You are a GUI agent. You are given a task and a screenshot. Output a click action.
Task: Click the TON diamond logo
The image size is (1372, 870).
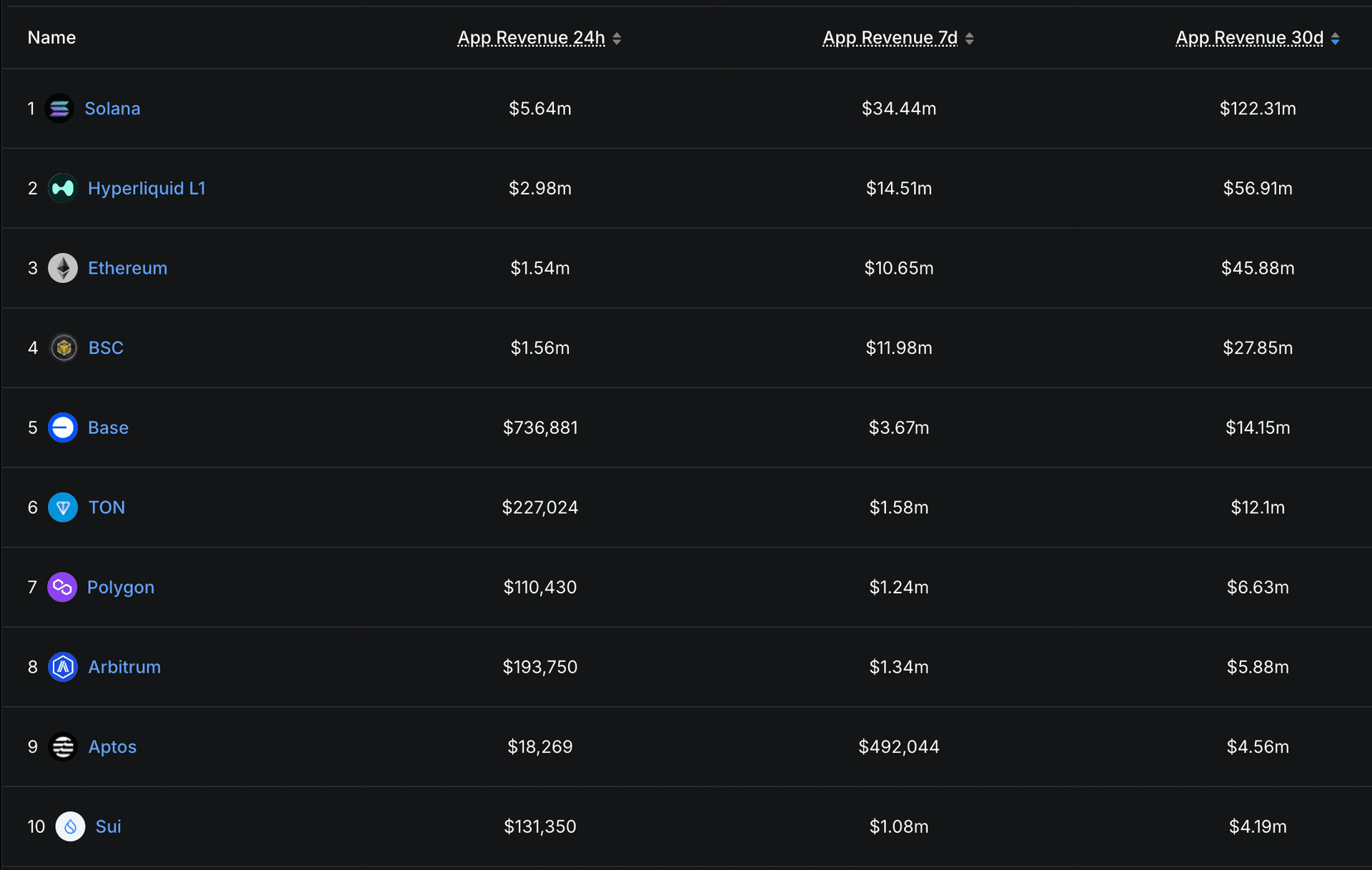[x=62, y=507]
